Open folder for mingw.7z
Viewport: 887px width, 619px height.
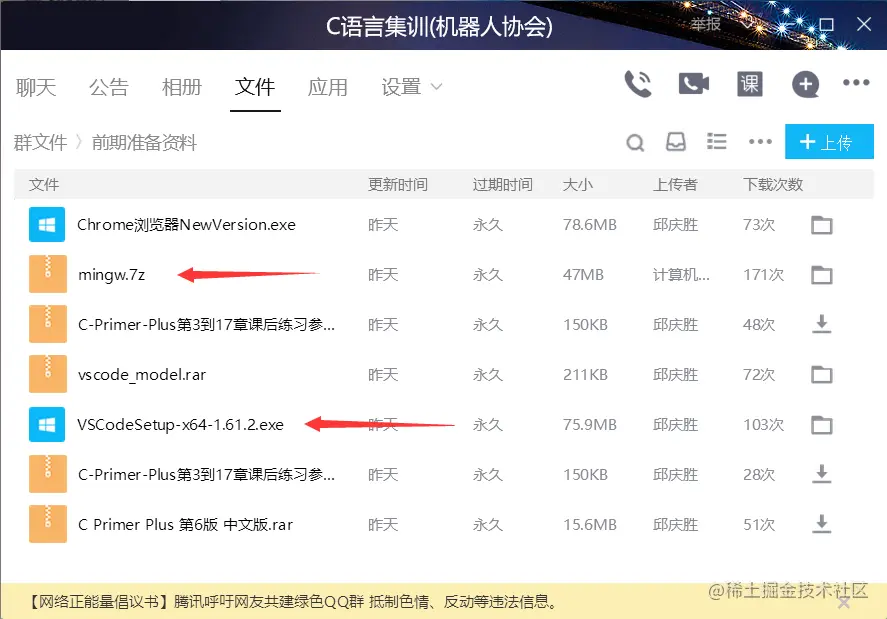pos(821,274)
